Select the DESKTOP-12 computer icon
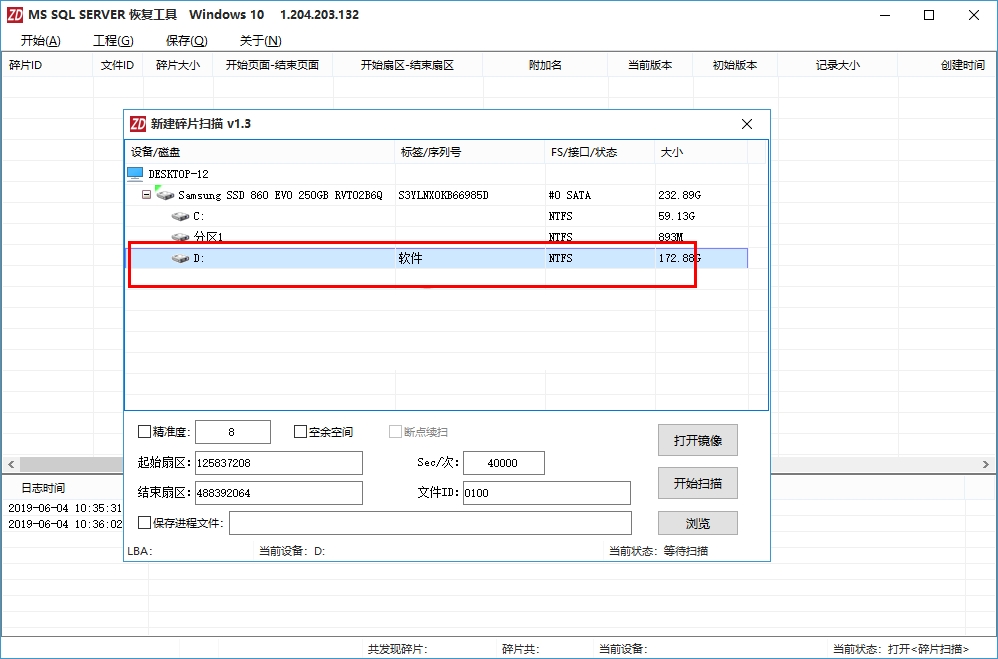The image size is (998, 659). click(x=135, y=174)
